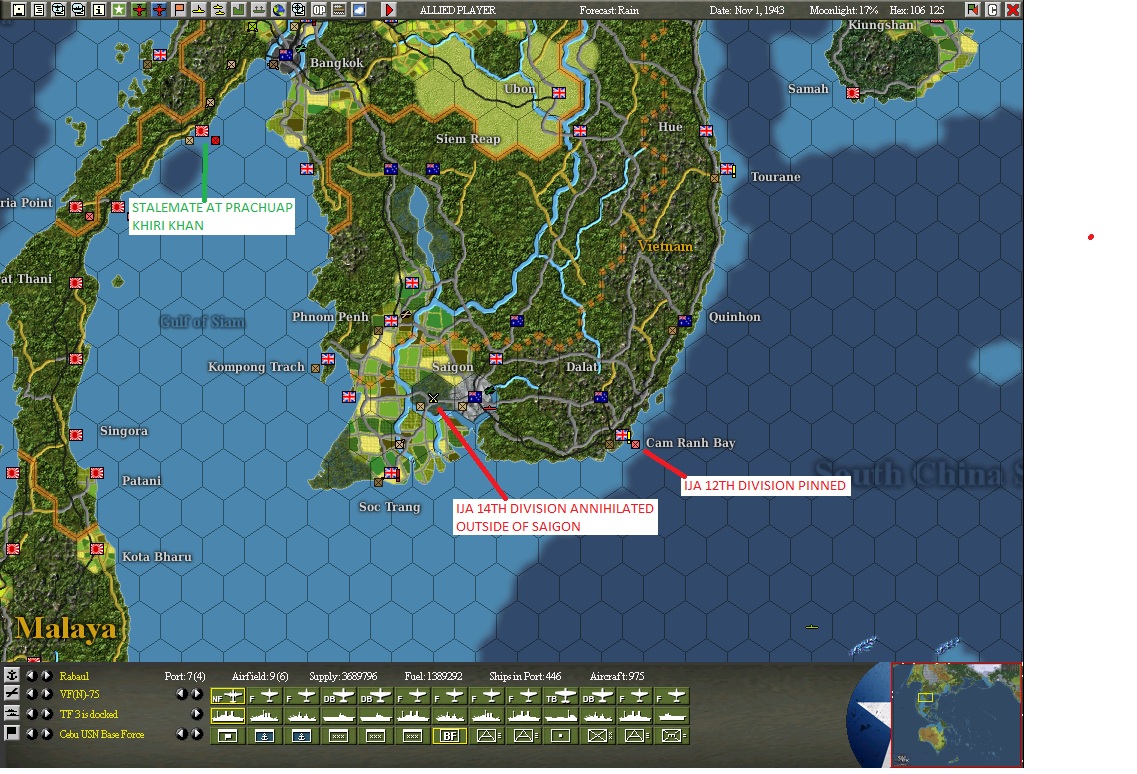
Task: Click the 'C' button in top bar
Action: (x=993, y=9)
